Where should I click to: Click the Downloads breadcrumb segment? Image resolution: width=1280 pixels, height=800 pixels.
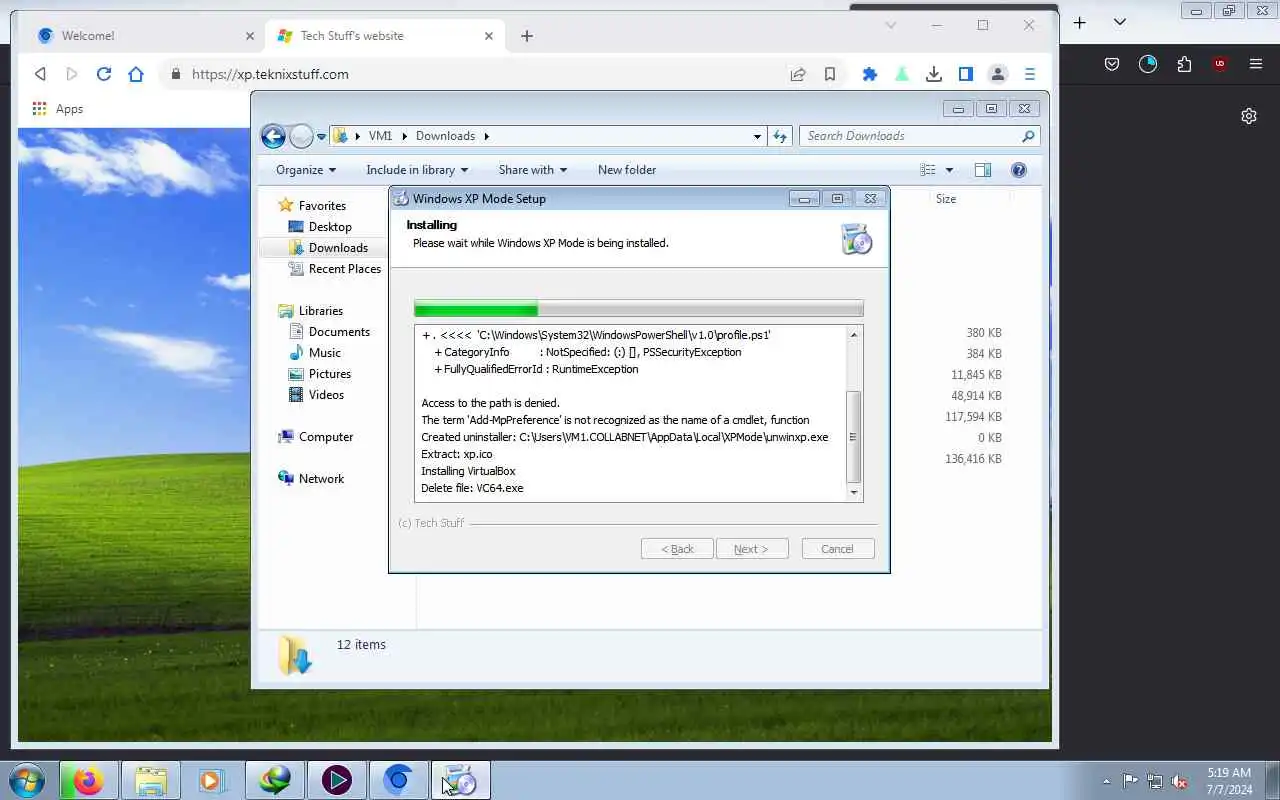click(445, 136)
